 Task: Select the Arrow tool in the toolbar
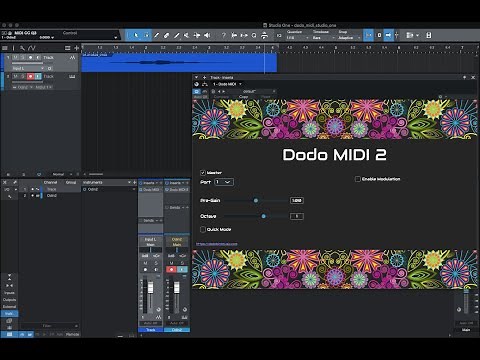(136, 35)
